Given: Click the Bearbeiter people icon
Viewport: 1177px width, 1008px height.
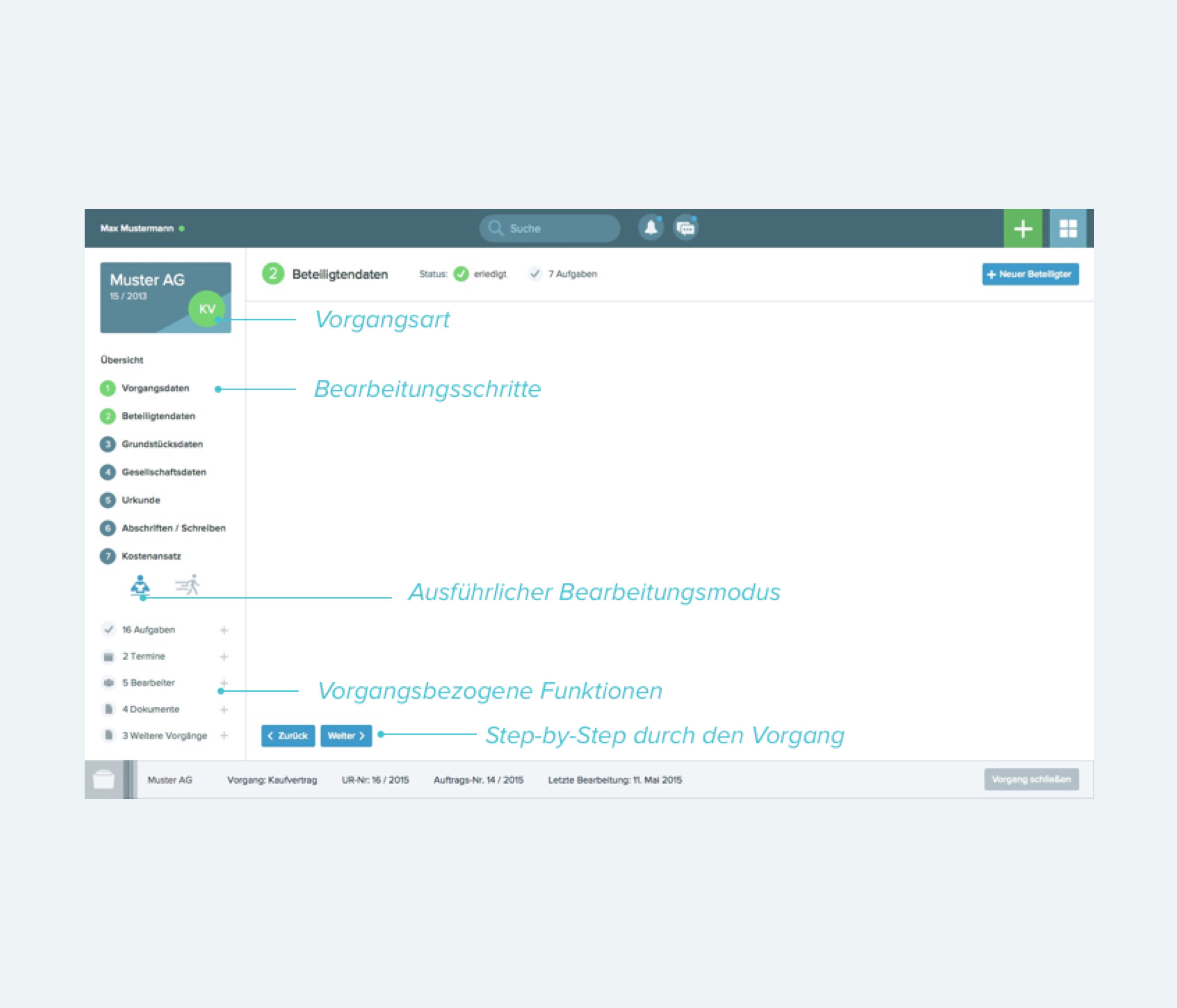Looking at the screenshot, I should tap(109, 682).
